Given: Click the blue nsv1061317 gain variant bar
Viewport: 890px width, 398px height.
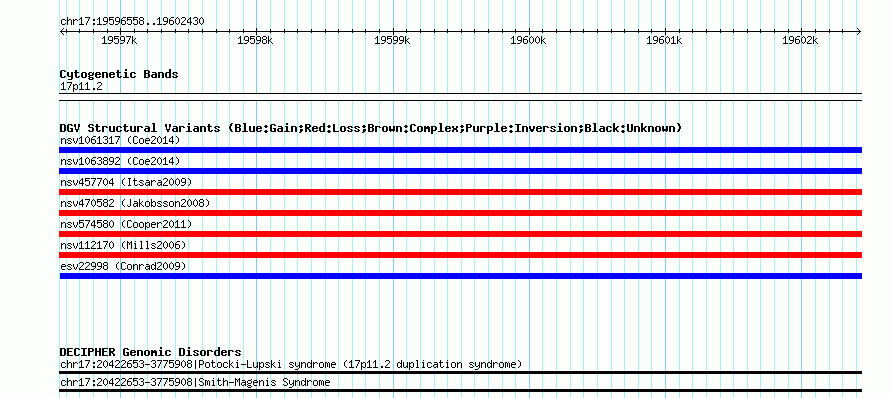Looking at the screenshot, I should pyautogui.click(x=460, y=150).
